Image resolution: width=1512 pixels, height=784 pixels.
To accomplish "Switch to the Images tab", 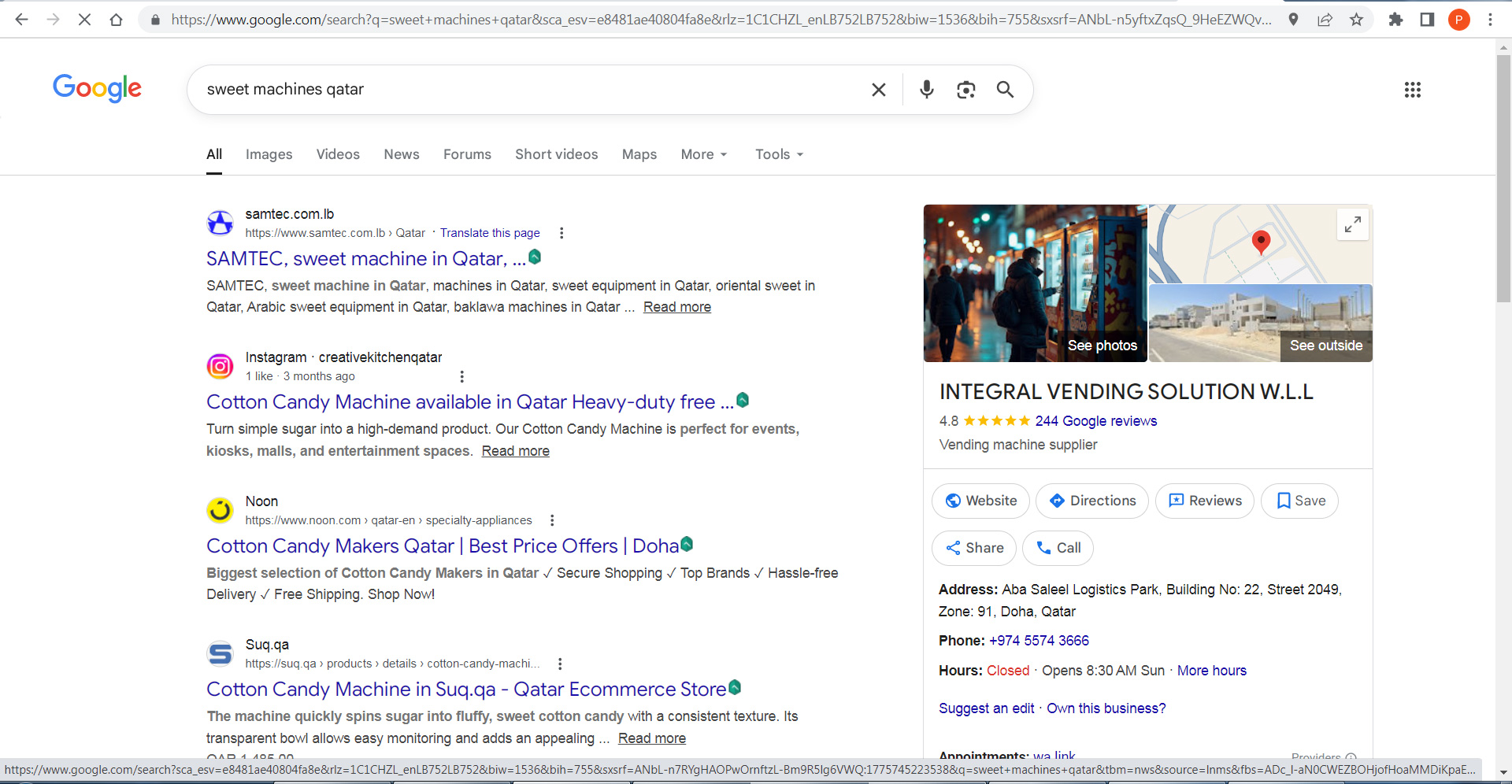I will (269, 154).
